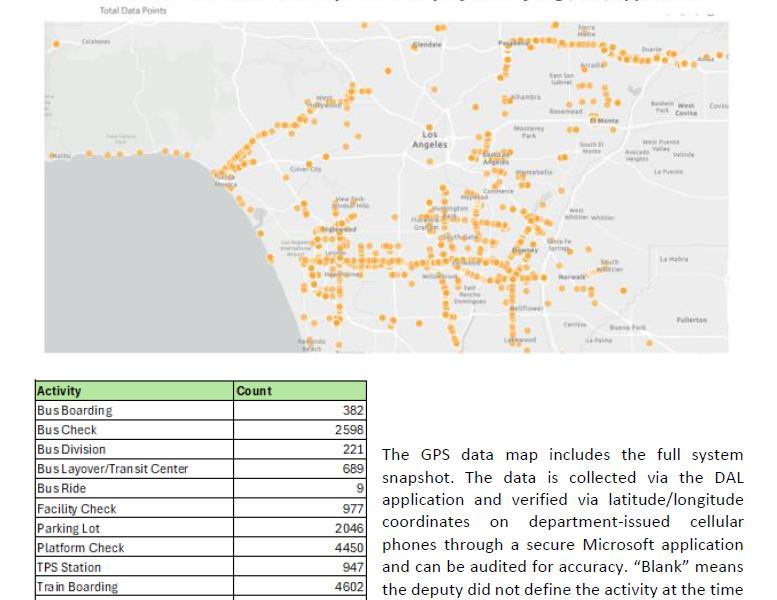Click the Parking Lot count 2046

point(347,528)
